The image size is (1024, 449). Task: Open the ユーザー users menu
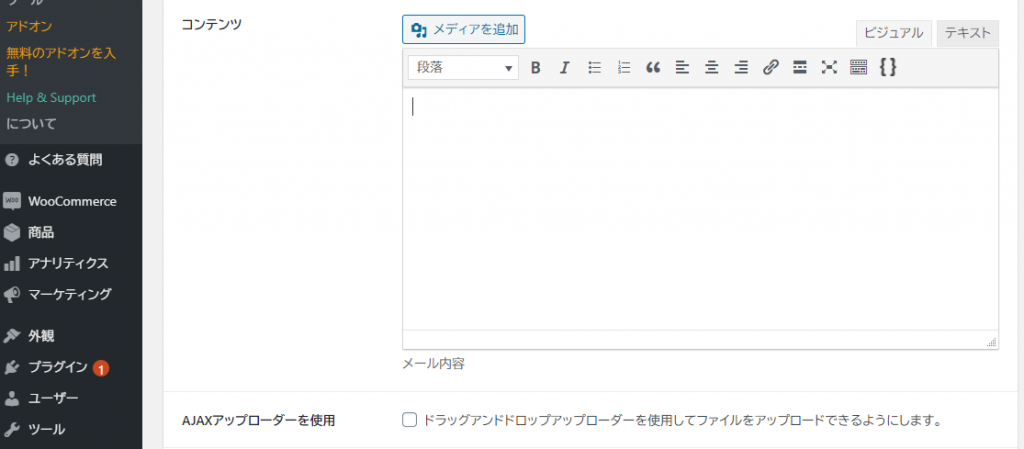[54, 398]
